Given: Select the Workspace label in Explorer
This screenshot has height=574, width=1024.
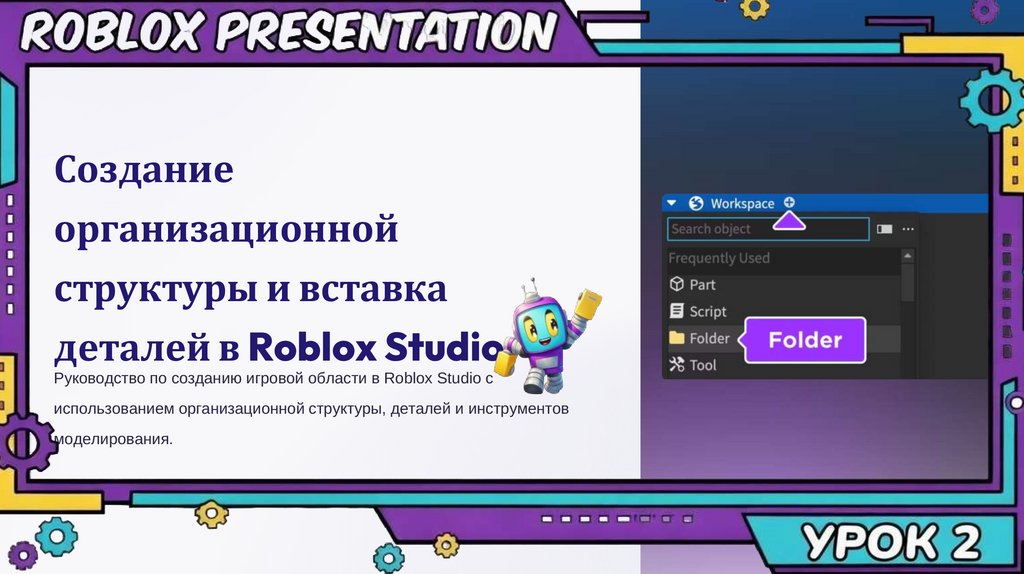Looking at the screenshot, I should click(742, 204).
